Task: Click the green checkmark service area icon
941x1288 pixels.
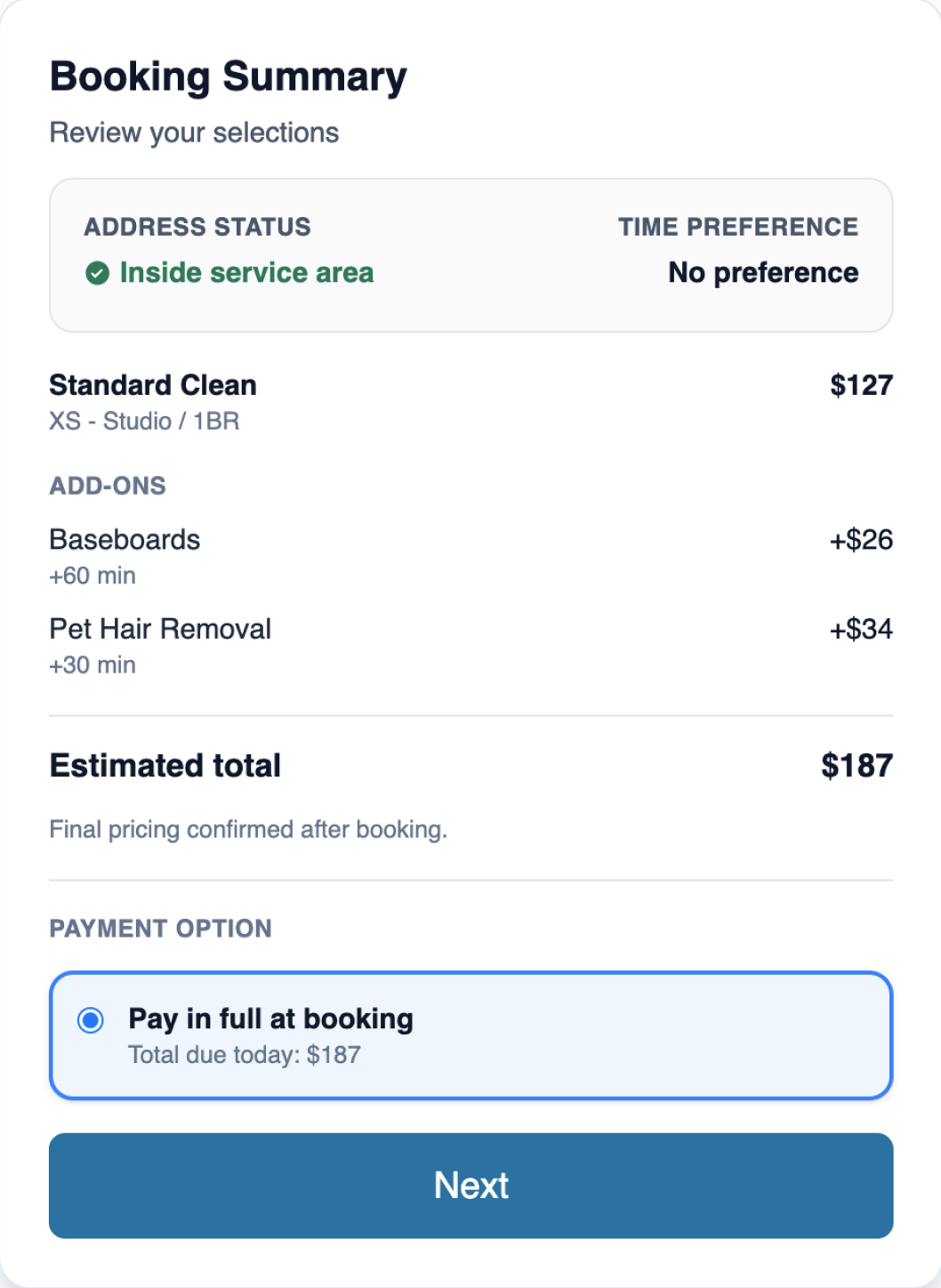Action: coord(97,273)
